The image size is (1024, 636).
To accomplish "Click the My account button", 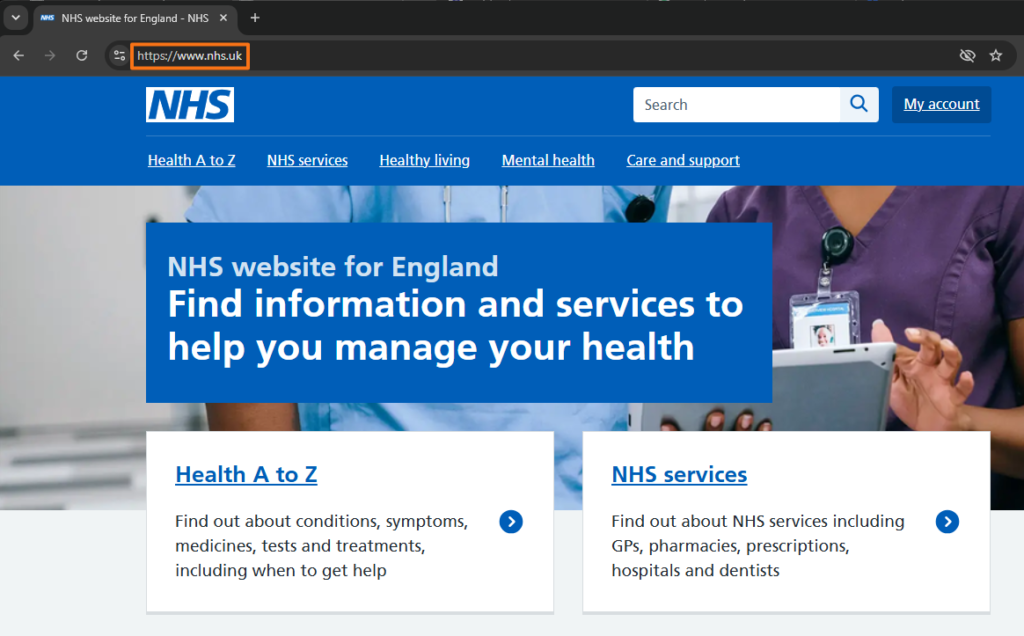I will 942,104.
